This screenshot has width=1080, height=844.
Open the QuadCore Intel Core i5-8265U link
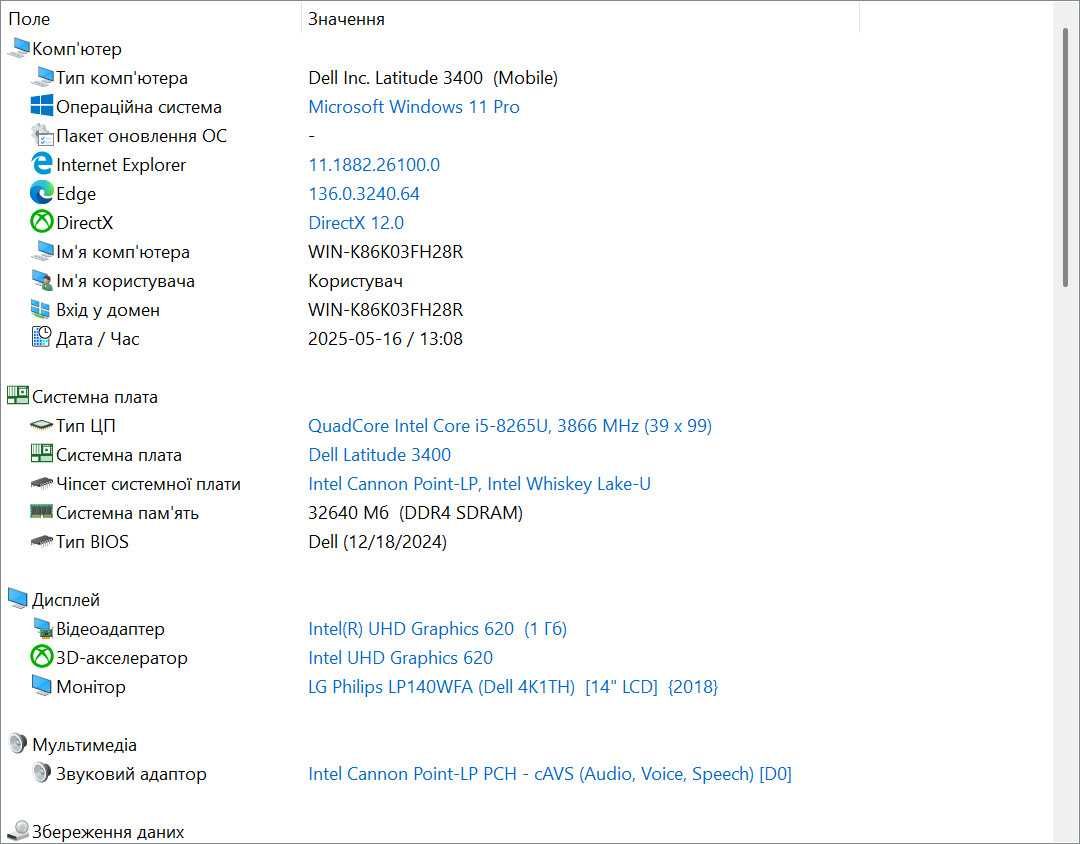[510, 426]
